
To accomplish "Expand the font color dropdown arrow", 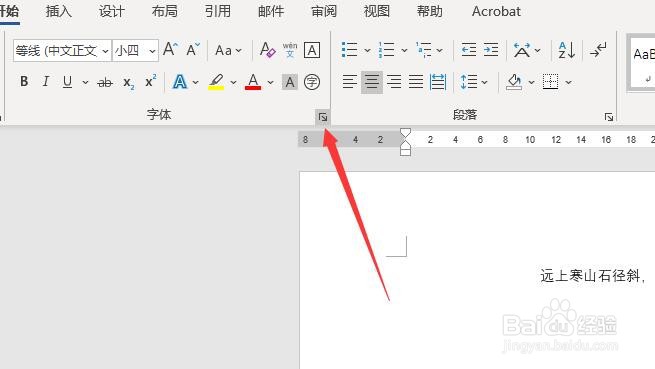I will (x=270, y=82).
